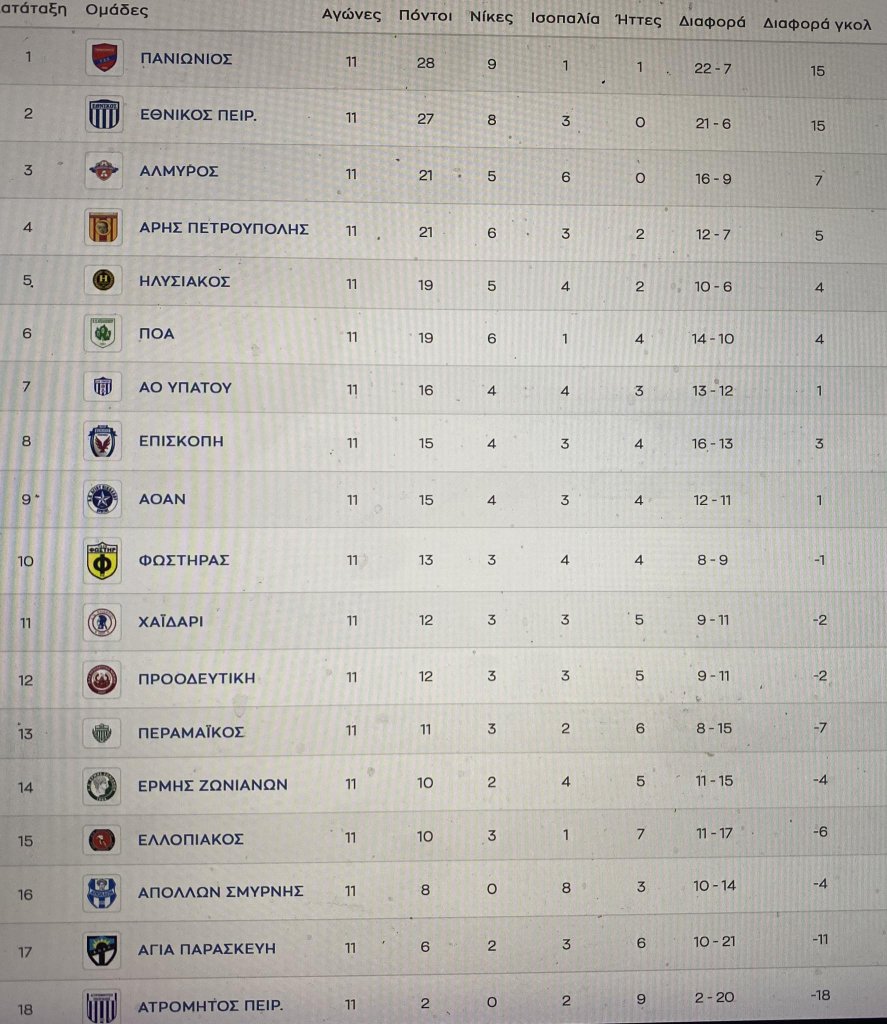Click the Διαφορά γκολ column header
Image resolution: width=887 pixels, height=1024 pixels.
tap(817, 24)
